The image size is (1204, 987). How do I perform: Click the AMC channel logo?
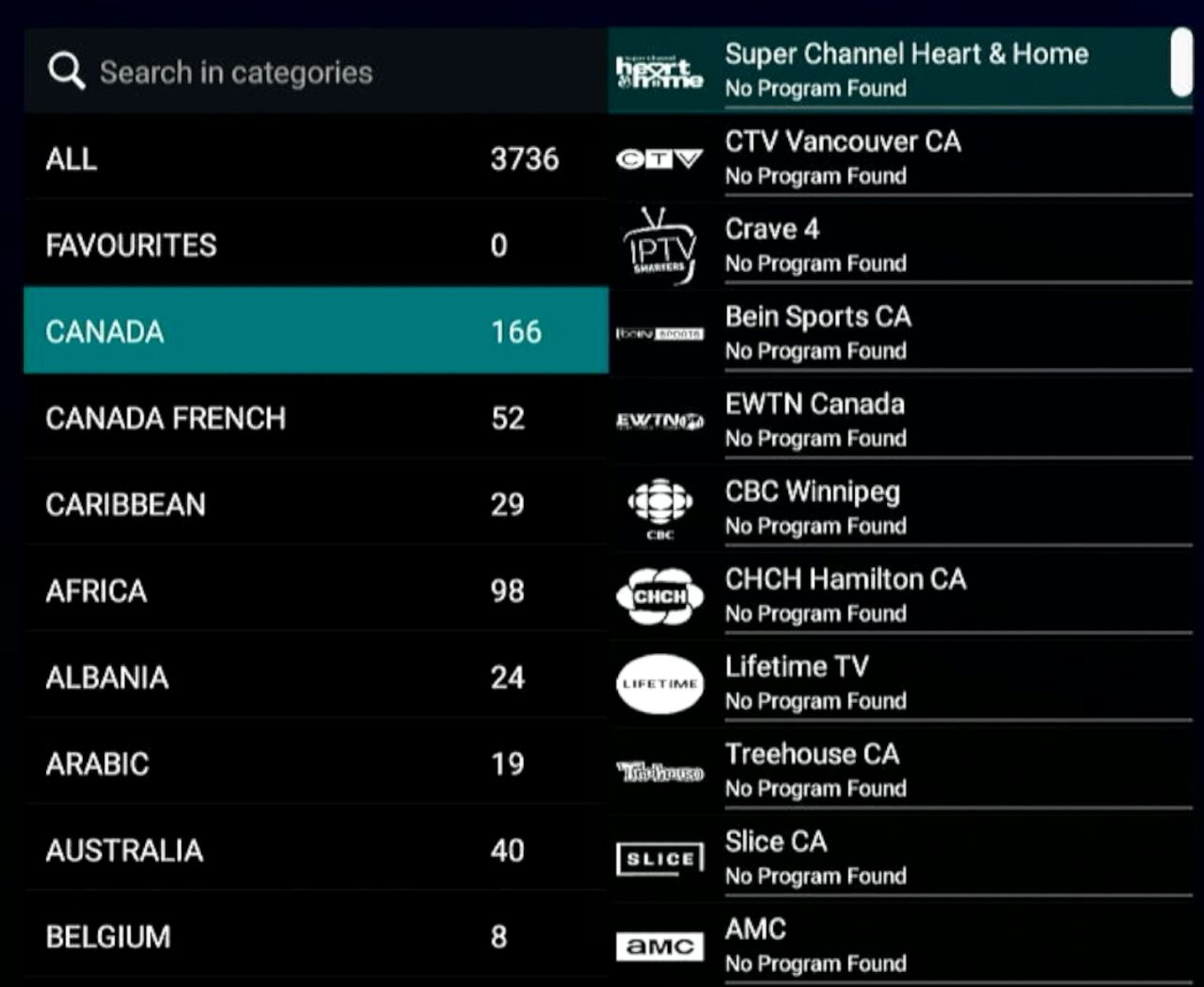coord(658,946)
